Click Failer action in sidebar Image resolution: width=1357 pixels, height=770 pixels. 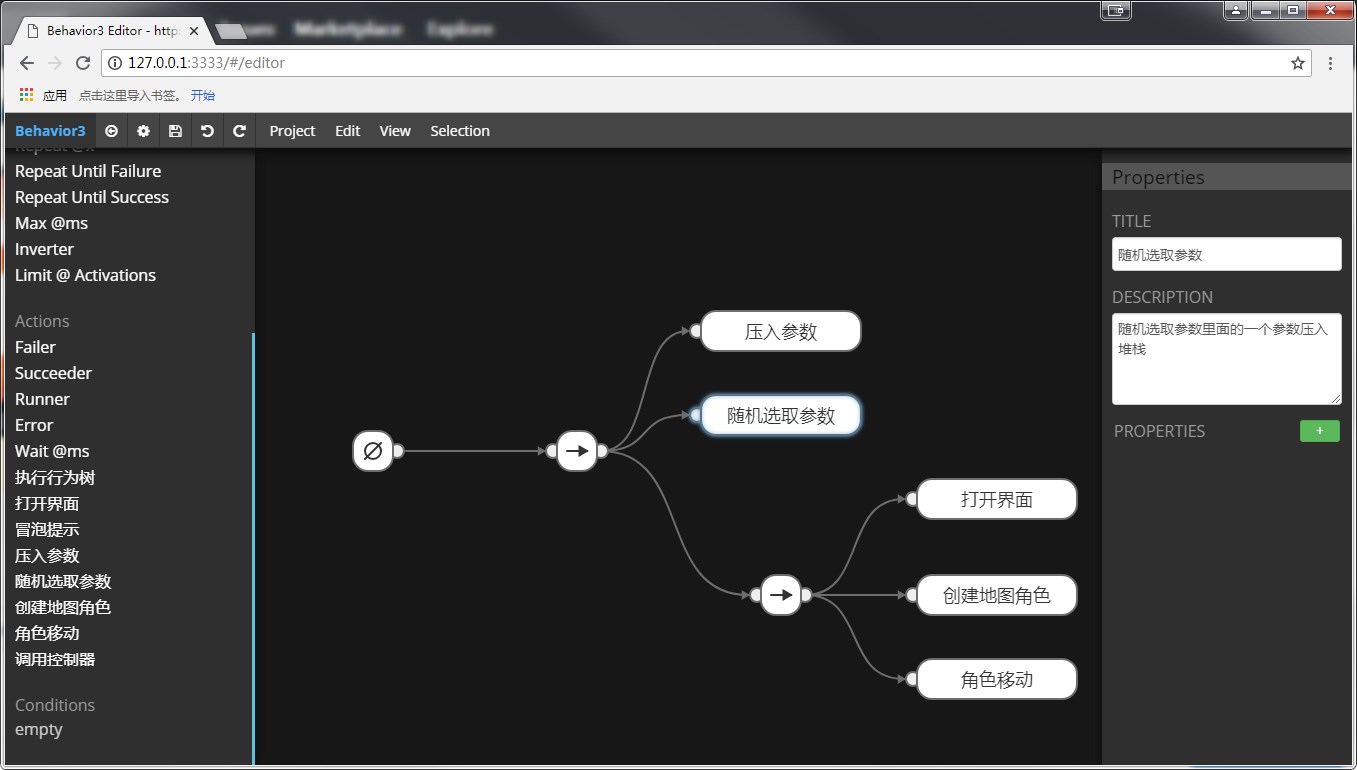click(x=35, y=347)
